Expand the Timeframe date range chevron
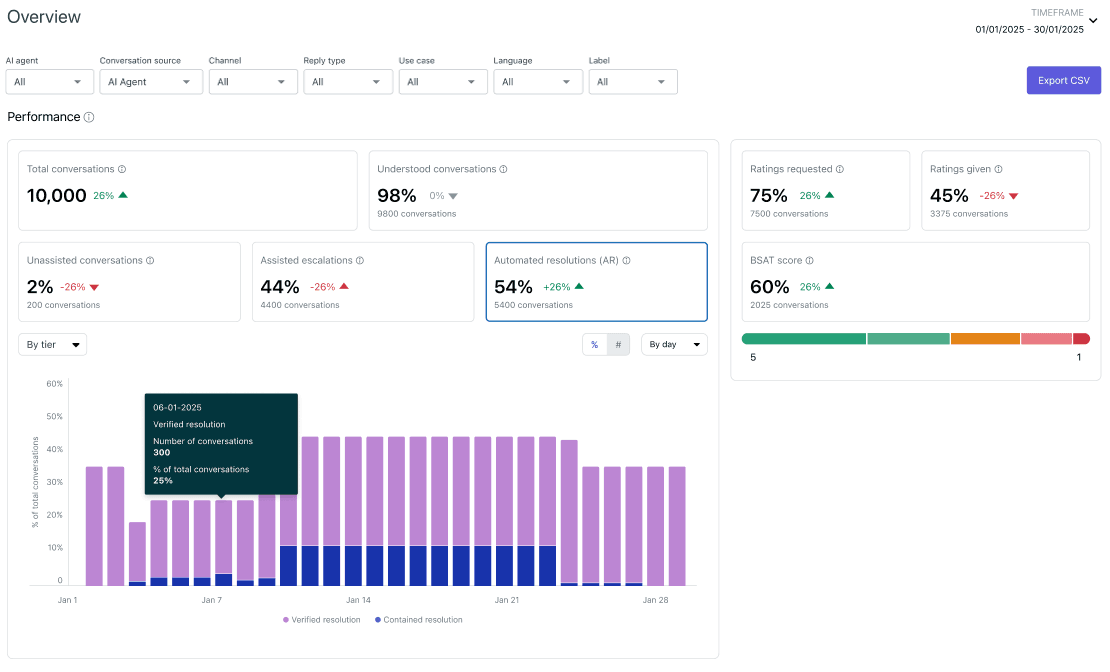The height and width of the screenshot is (672, 1110). [1093, 21]
